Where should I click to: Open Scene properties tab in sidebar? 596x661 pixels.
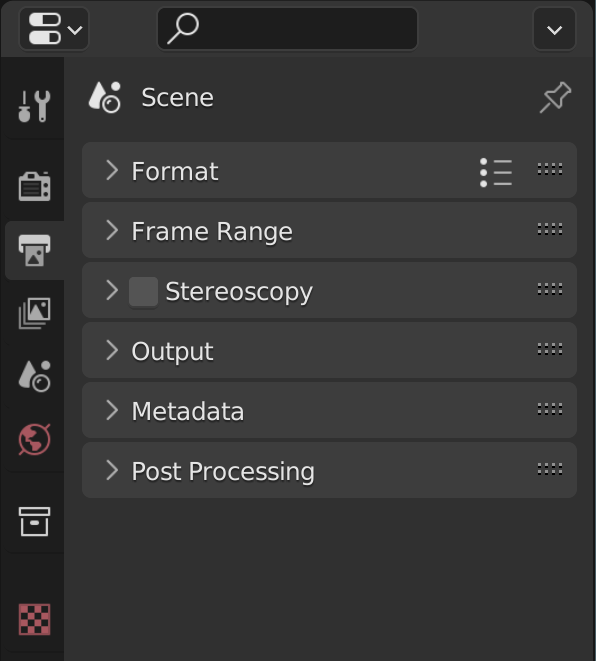tap(34, 376)
